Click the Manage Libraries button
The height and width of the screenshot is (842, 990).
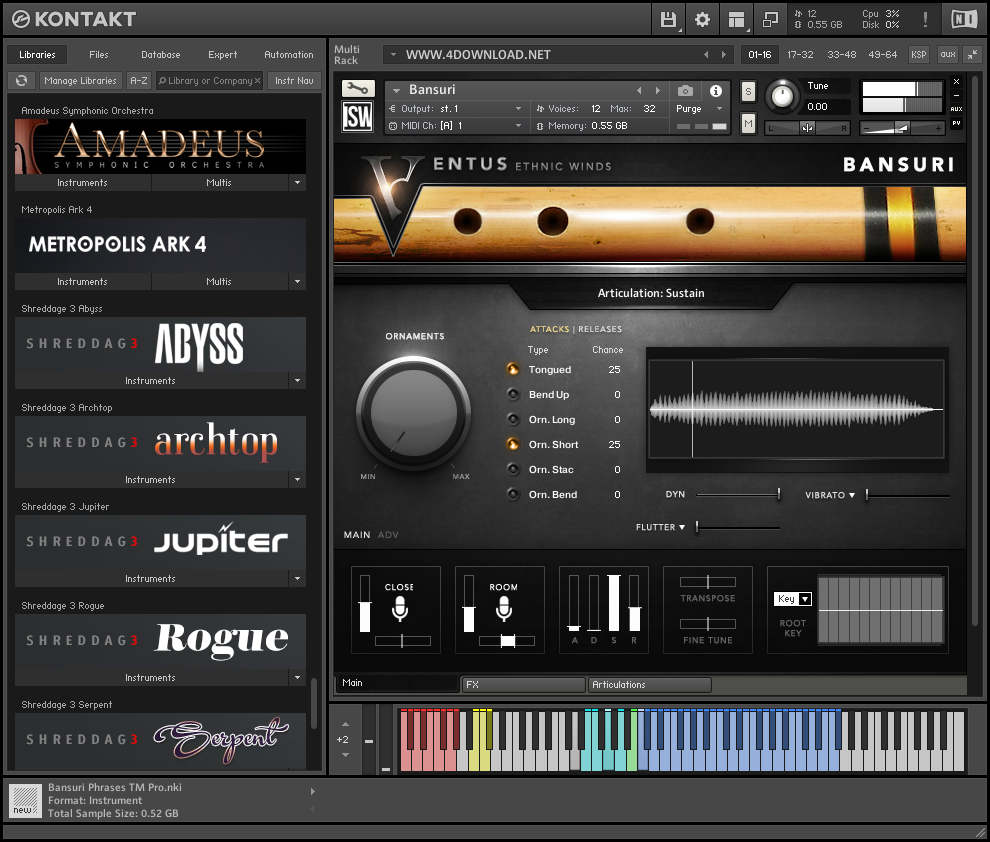(x=80, y=81)
